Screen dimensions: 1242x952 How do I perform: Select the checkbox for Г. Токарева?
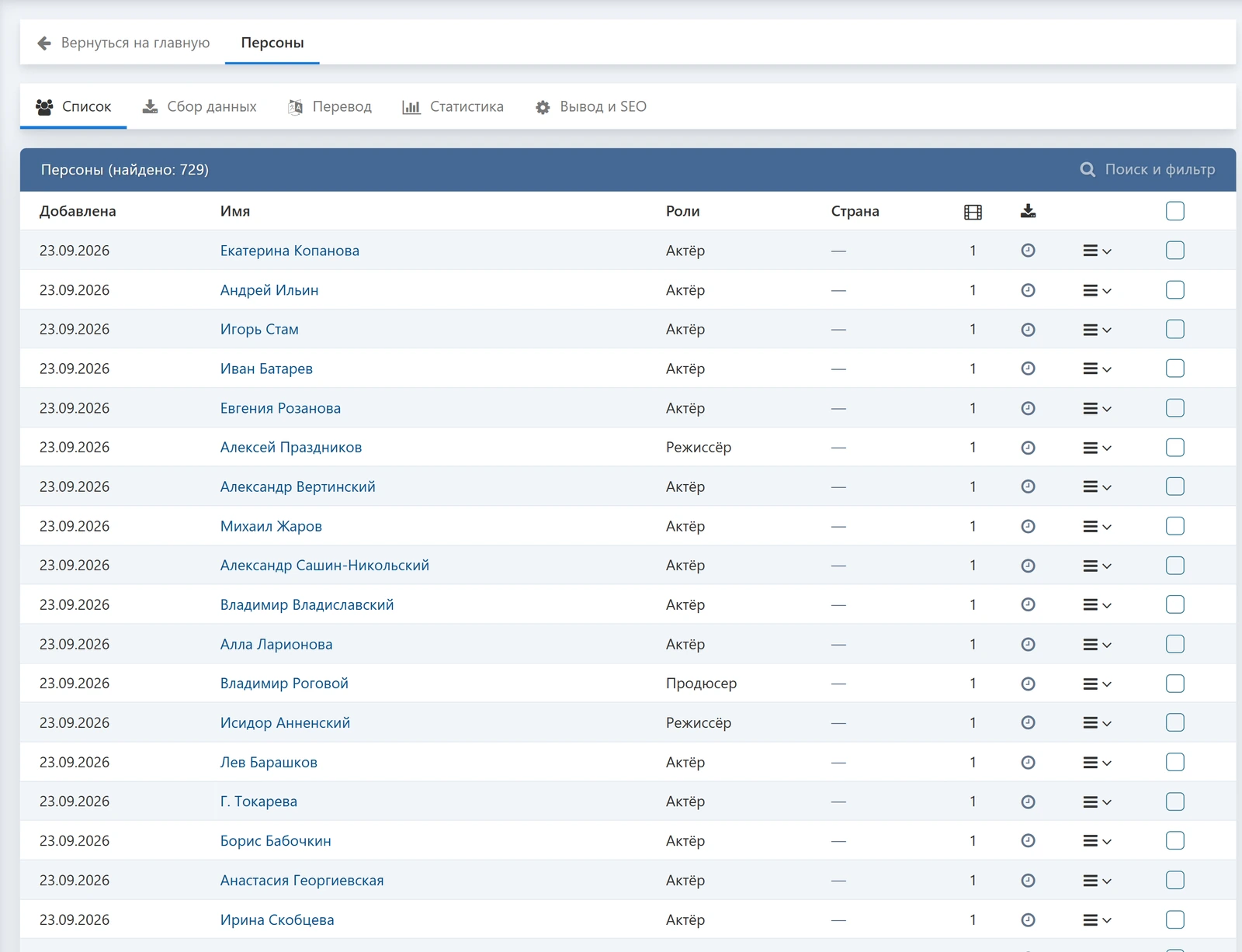[x=1175, y=801]
